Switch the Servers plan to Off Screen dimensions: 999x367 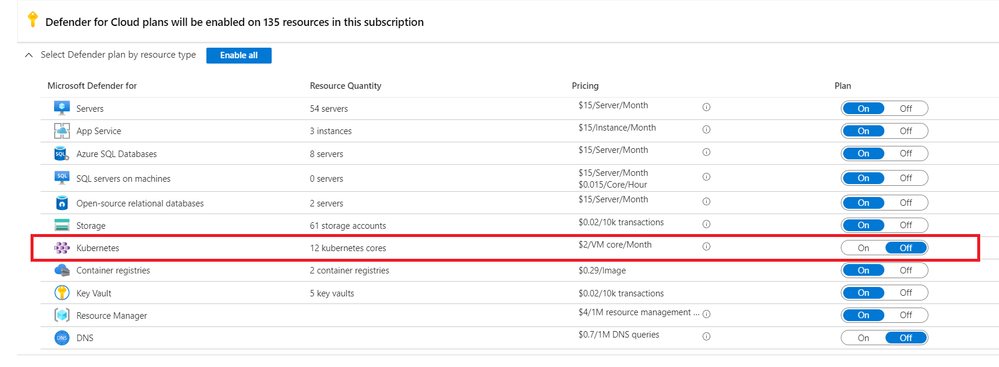point(906,108)
